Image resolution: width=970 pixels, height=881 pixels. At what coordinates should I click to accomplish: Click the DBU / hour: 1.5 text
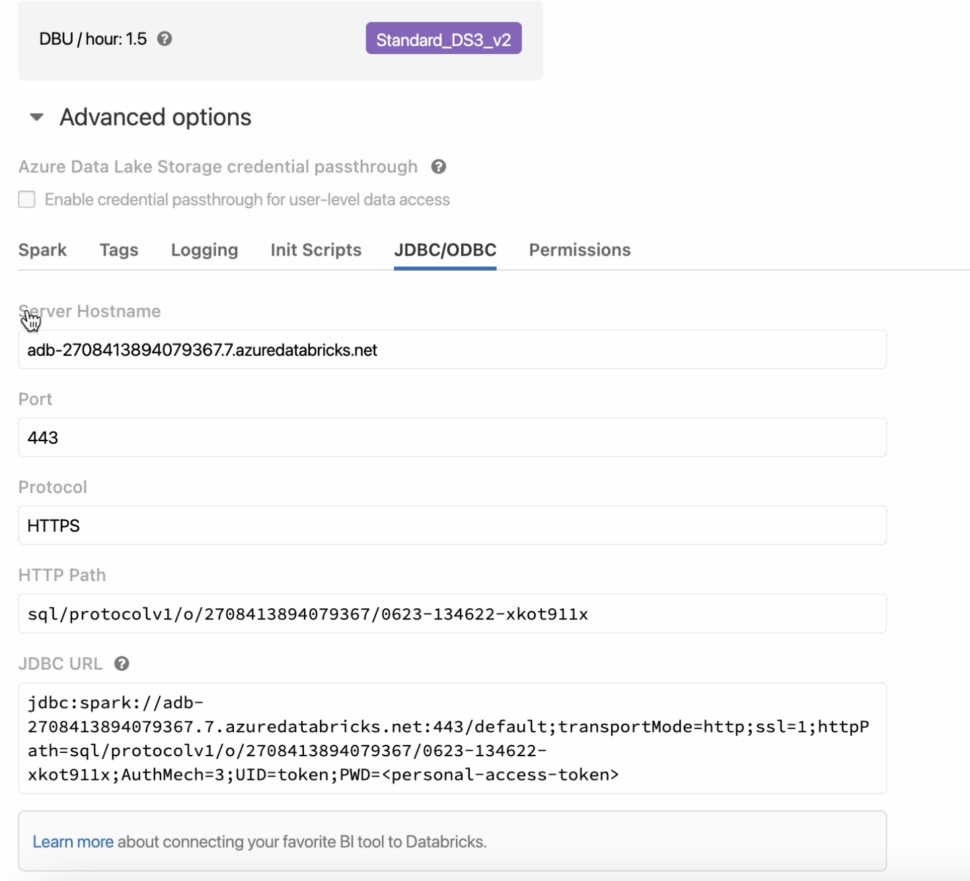tap(93, 39)
